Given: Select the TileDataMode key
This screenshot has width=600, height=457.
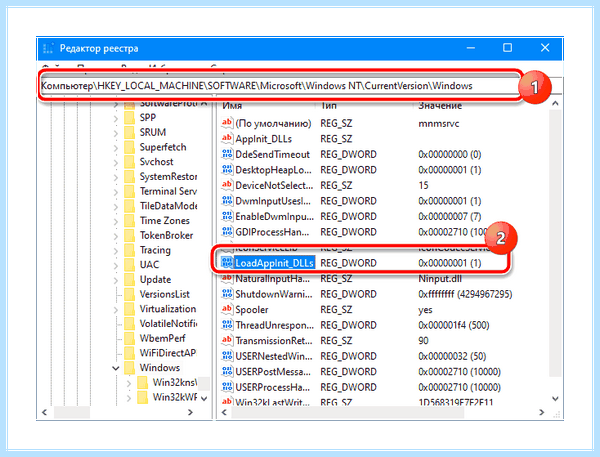Looking at the screenshot, I should [x=168, y=206].
